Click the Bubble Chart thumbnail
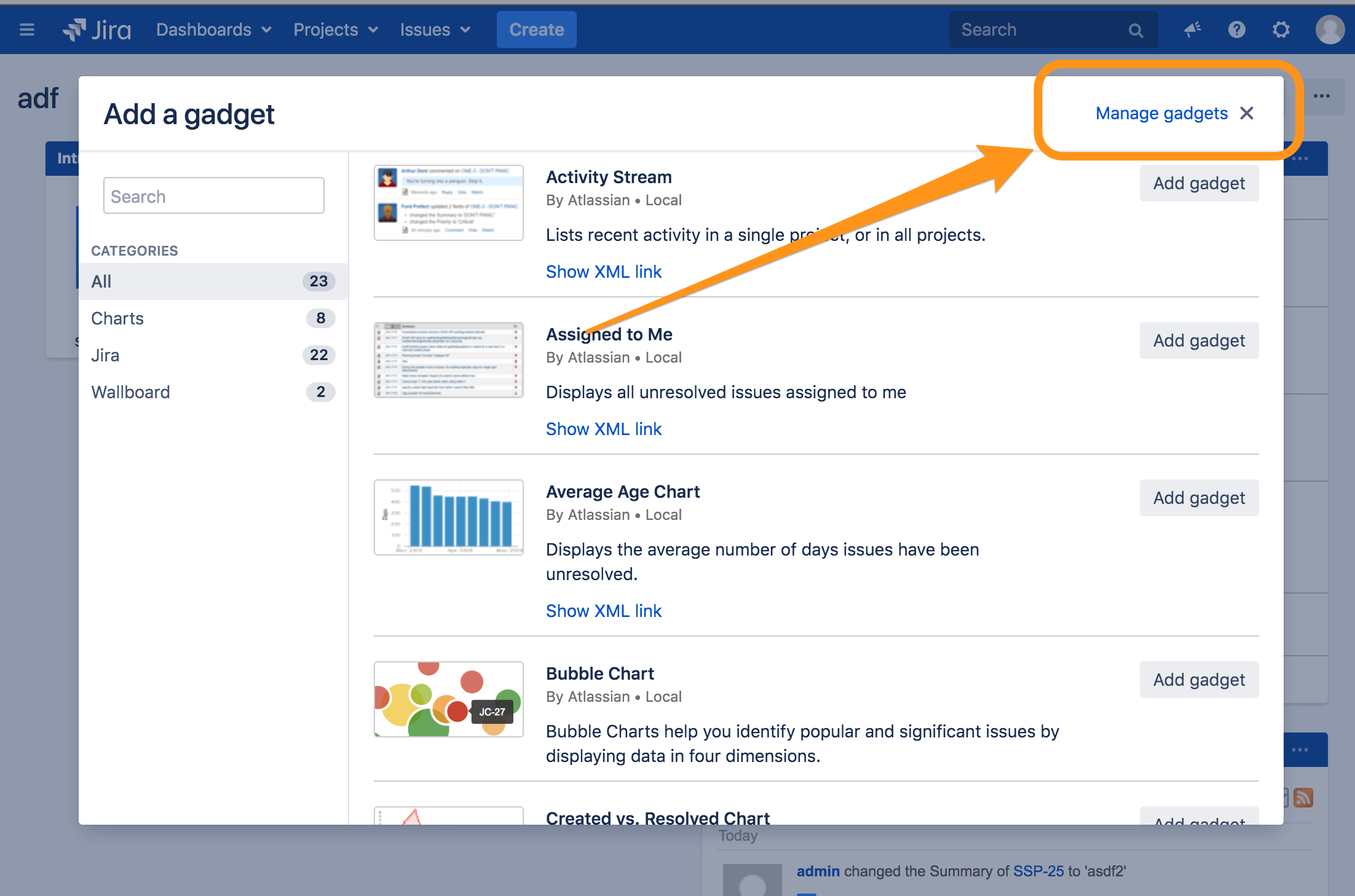This screenshot has height=896, width=1355. 448,699
